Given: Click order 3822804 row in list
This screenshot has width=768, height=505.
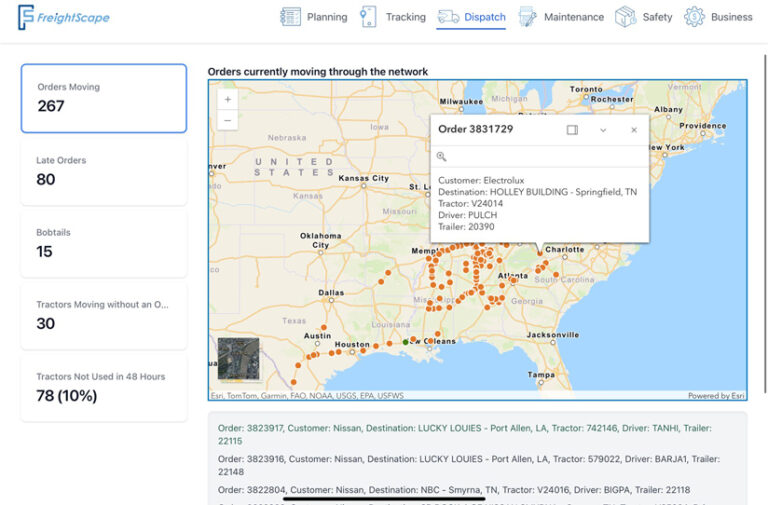Looking at the screenshot, I should coord(454,490).
